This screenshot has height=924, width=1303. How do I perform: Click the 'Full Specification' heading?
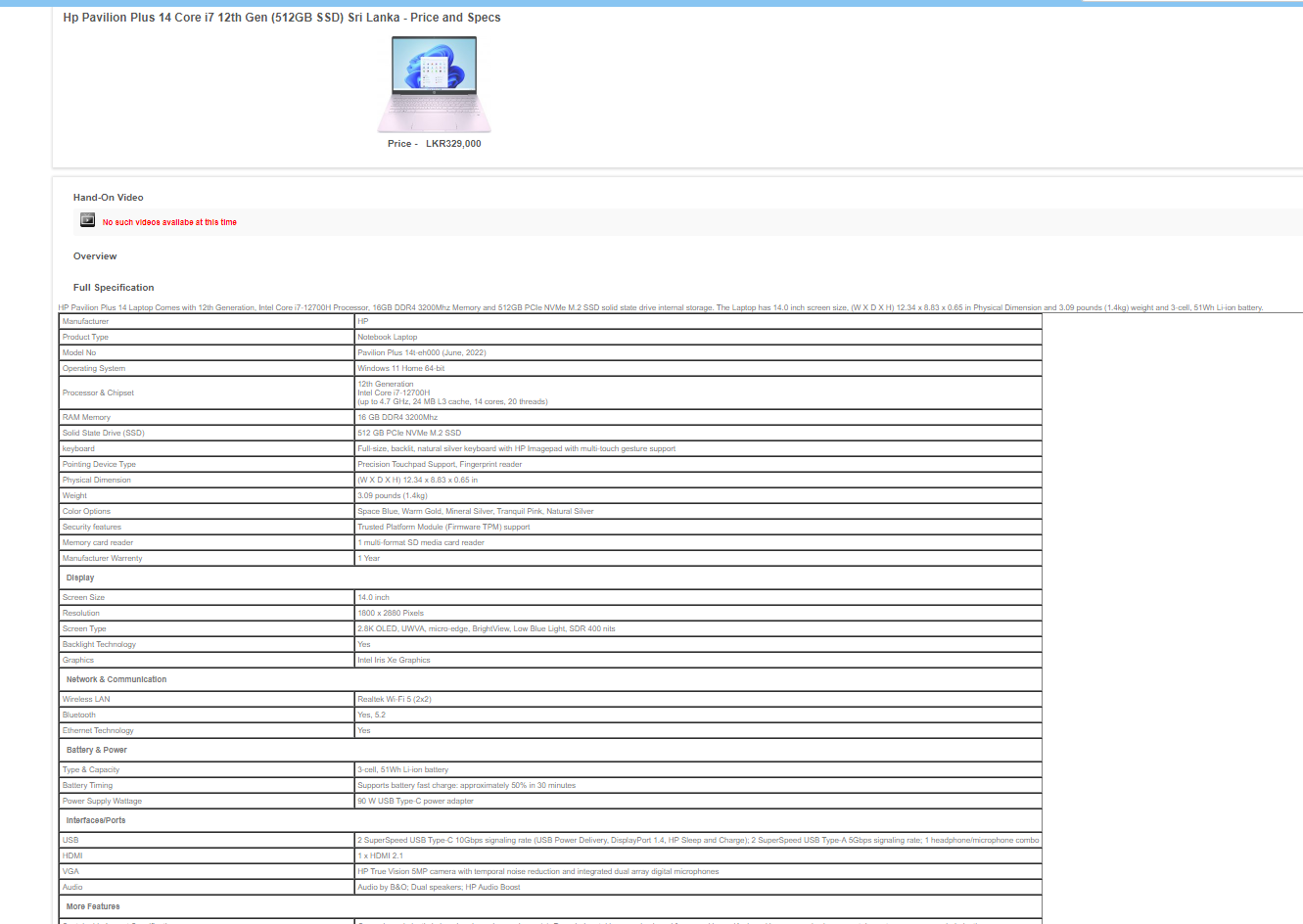click(x=114, y=288)
